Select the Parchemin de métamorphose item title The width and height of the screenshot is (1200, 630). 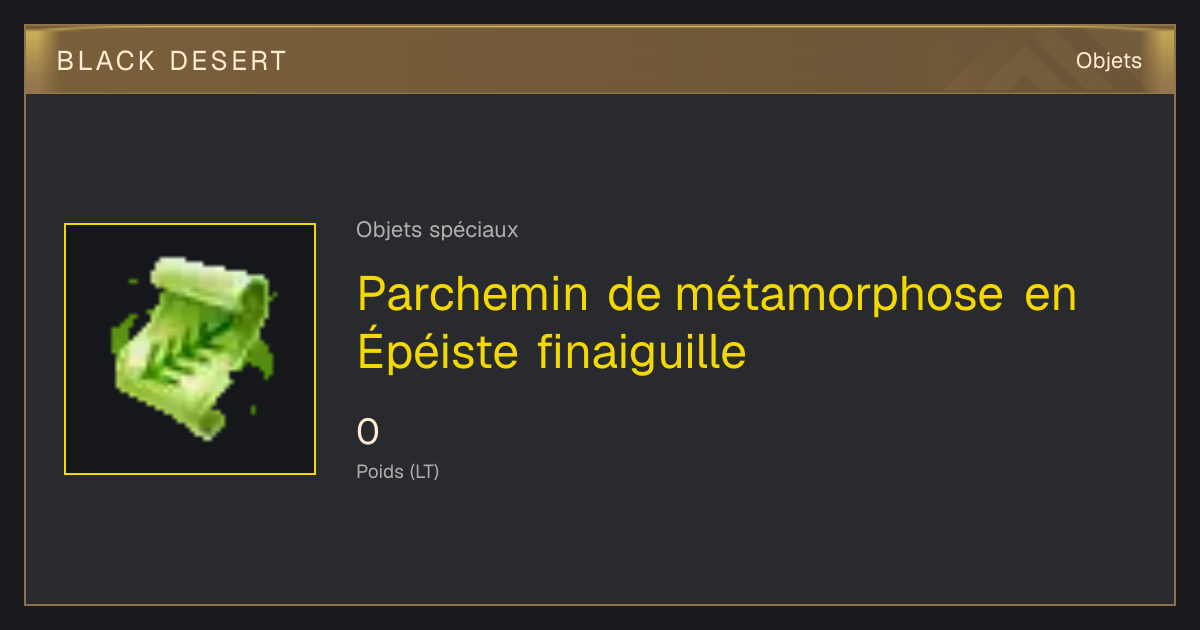coord(716,322)
